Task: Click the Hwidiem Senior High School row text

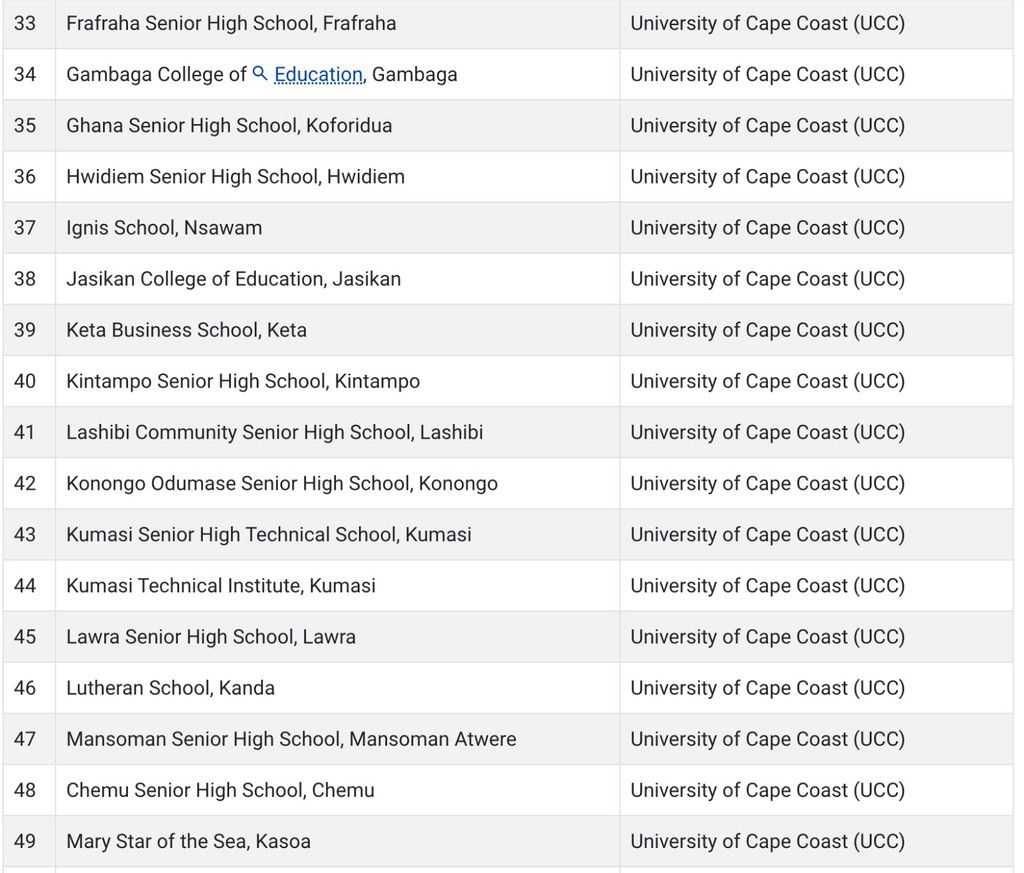Action: 235,177
